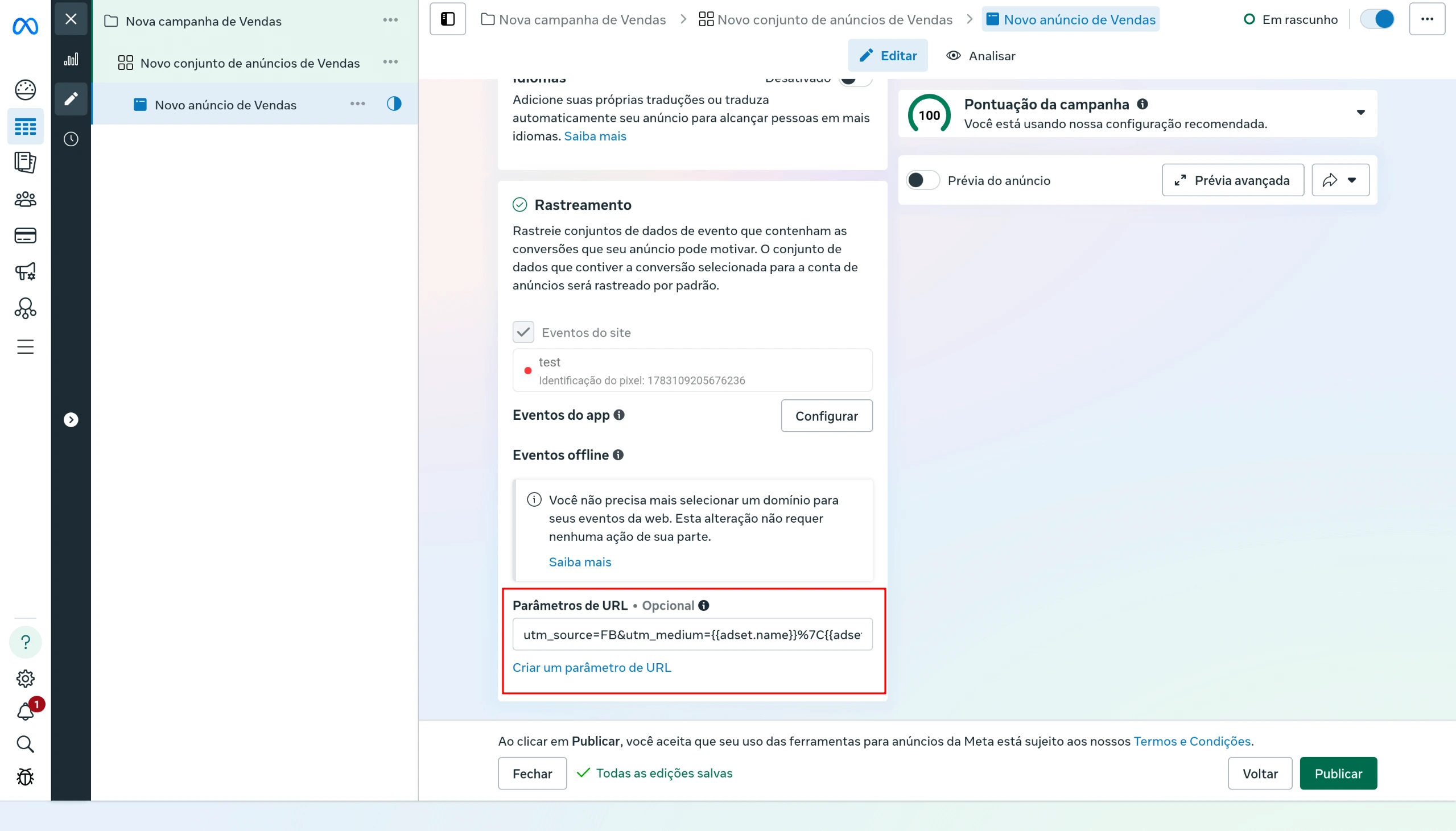Viewport: 1456px width, 831px height.
Task: Open Criar um parâmetro de URL link
Action: click(591, 667)
